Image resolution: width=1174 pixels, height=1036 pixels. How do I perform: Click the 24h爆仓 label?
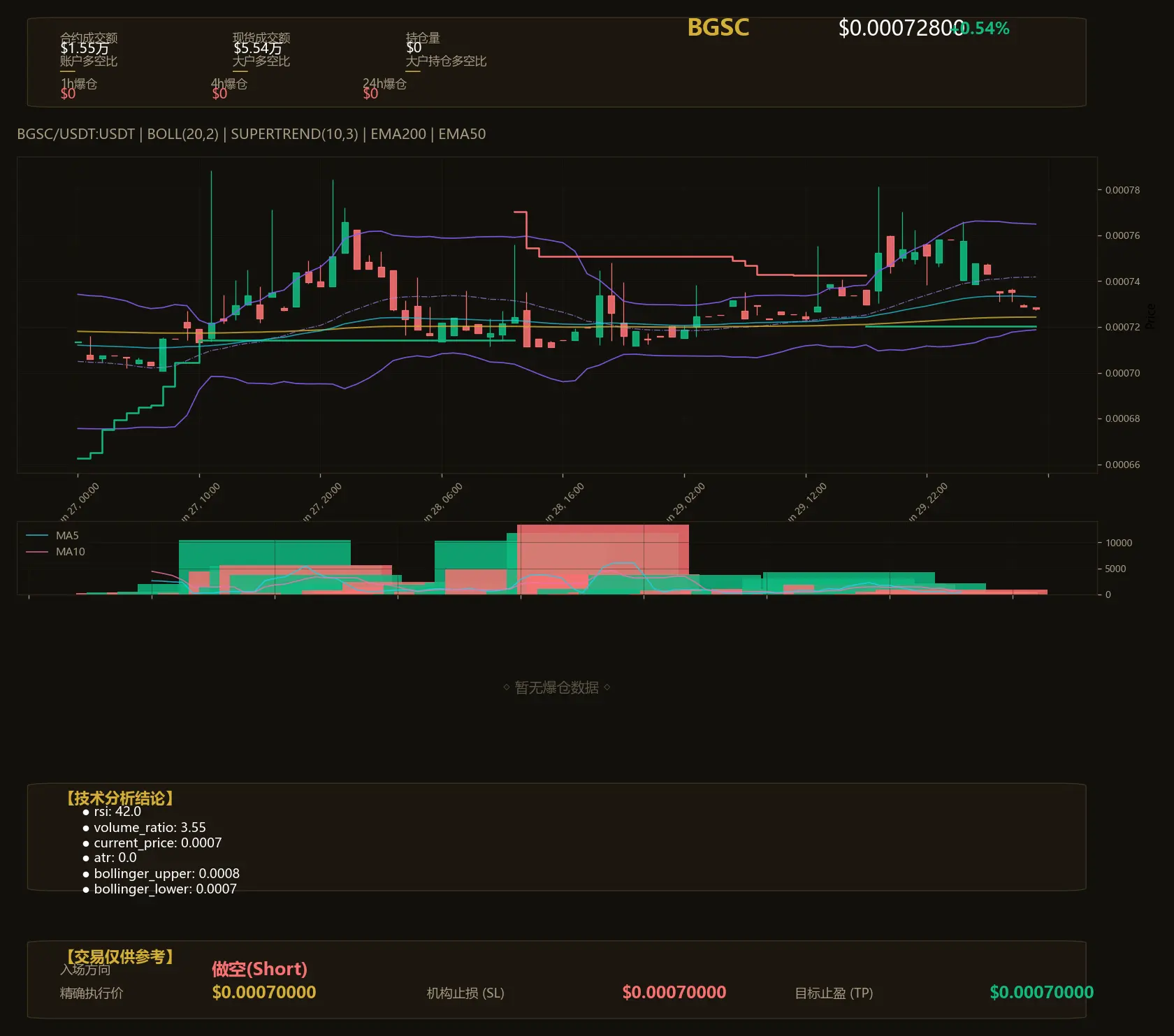coord(384,84)
